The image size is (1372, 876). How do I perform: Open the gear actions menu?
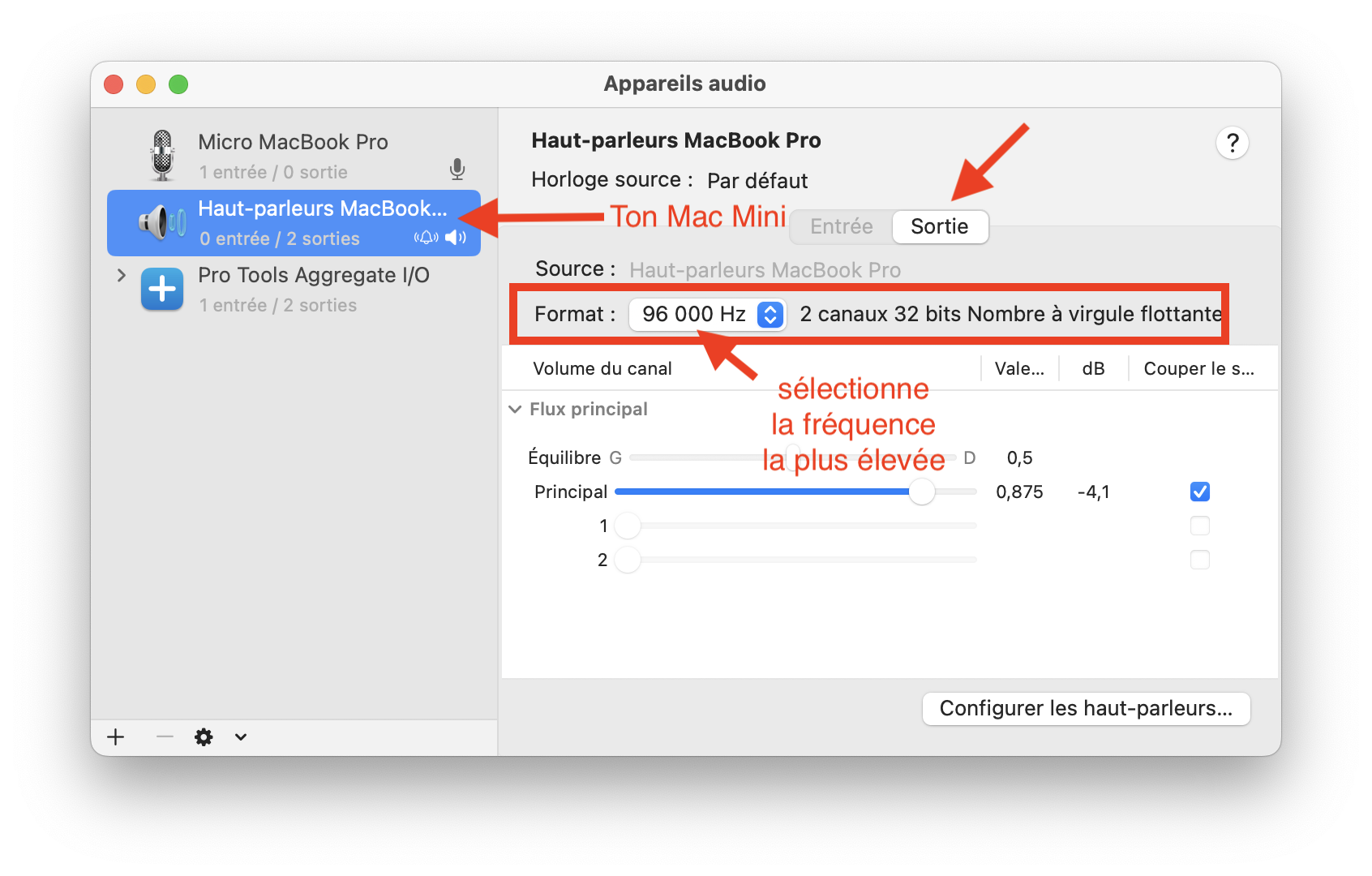point(204,736)
